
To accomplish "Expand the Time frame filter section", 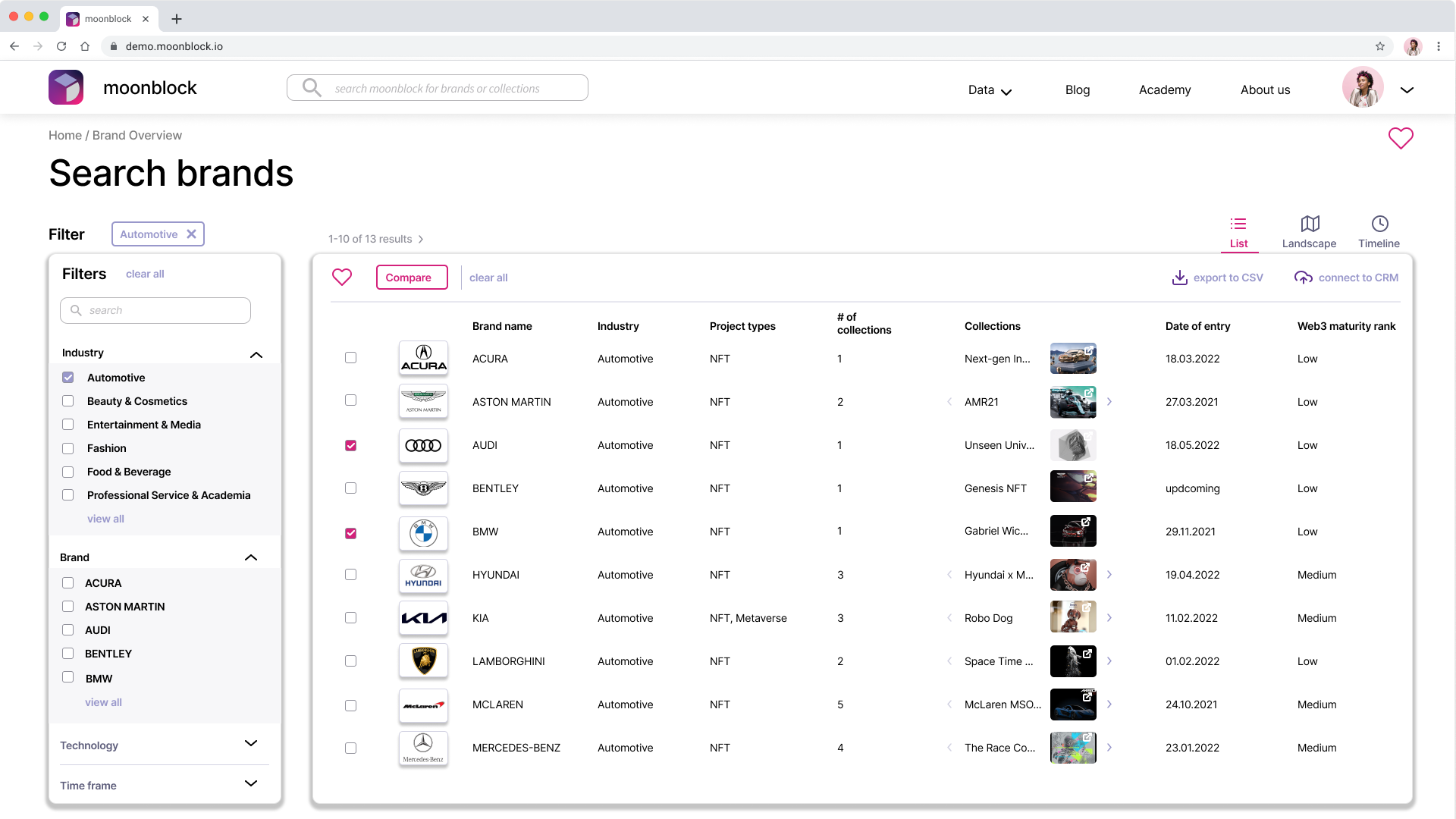I will 251,783.
